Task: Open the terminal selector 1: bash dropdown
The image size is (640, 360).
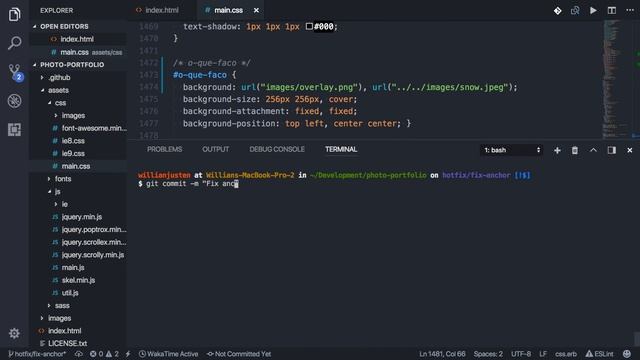Action: [x=512, y=150]
